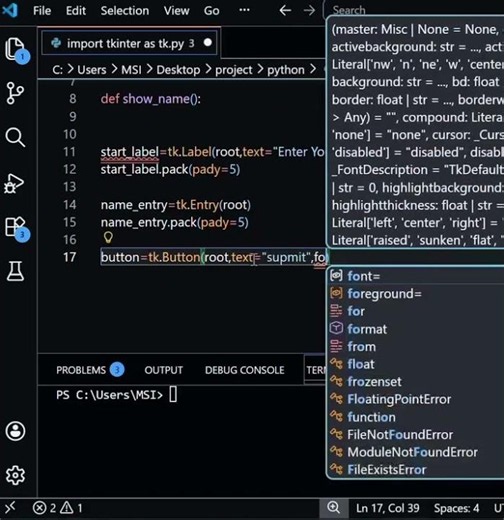Go back with the left arrow
504x520 pixels.
285,11
